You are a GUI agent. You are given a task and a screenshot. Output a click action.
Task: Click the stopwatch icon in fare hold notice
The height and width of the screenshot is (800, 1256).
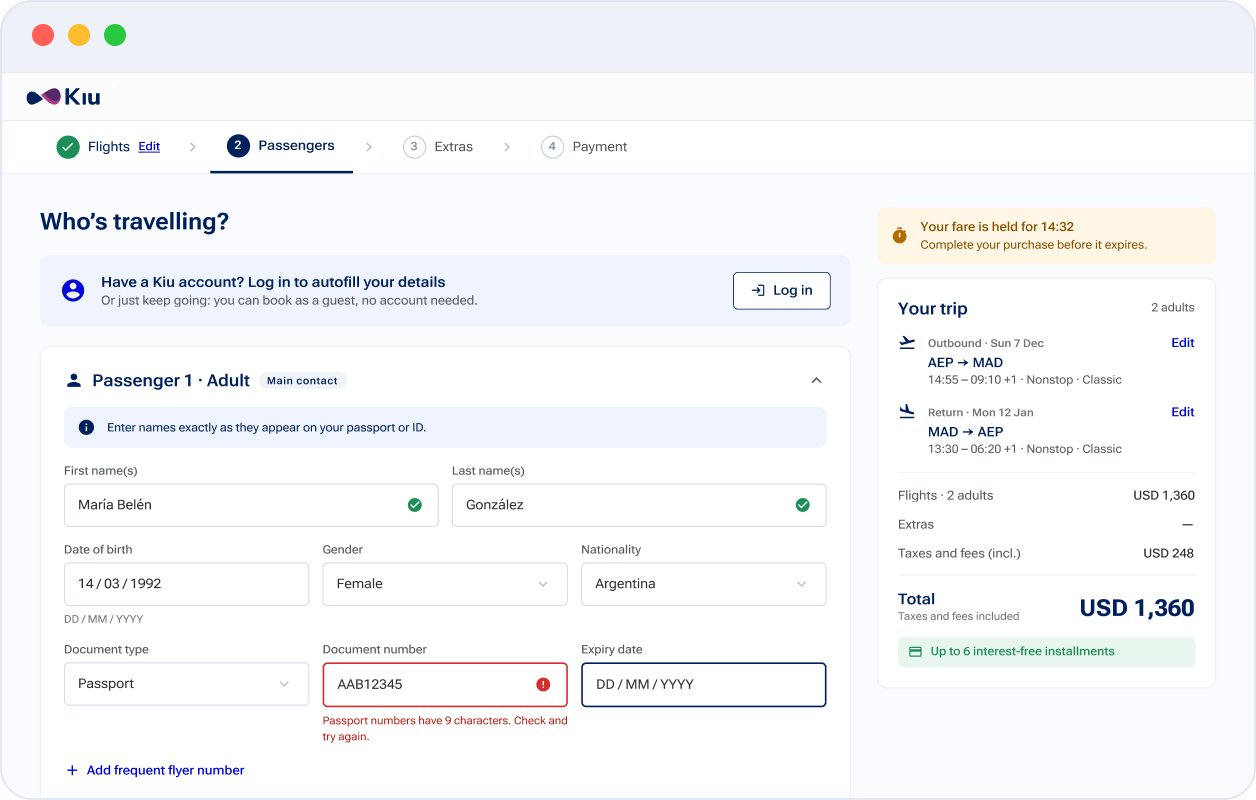[x=900, y=235]
